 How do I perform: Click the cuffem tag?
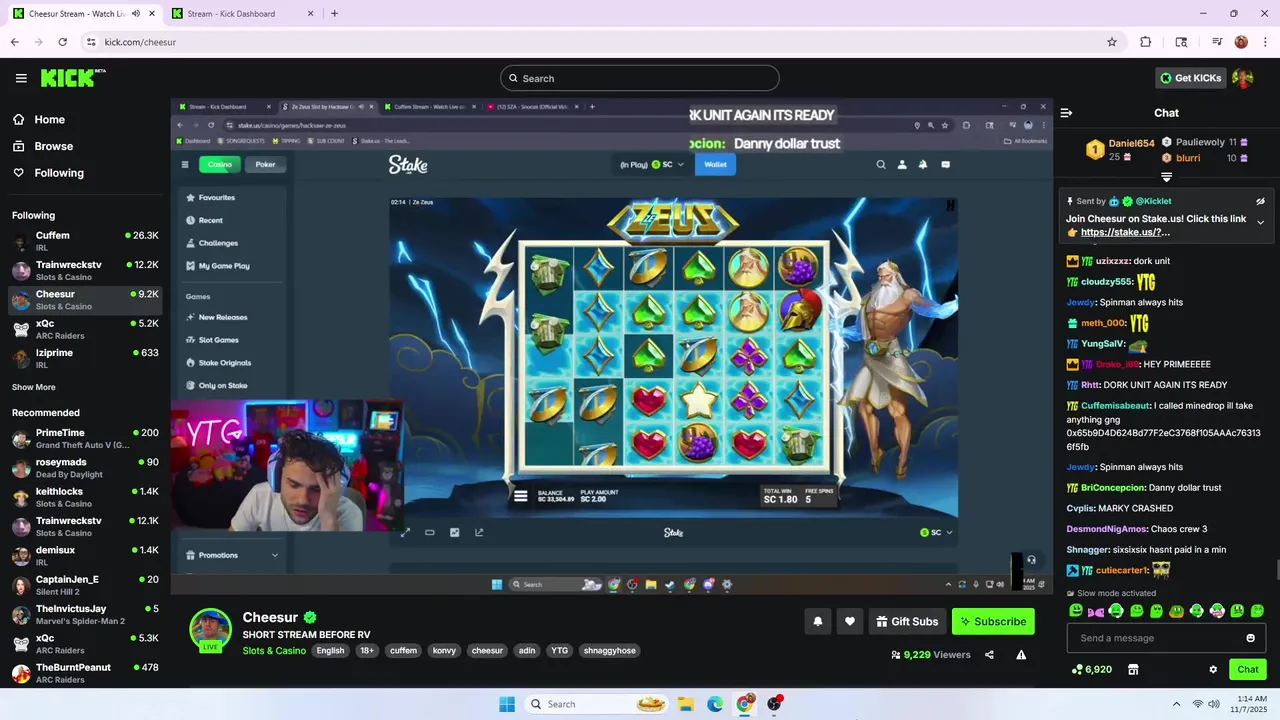coord(404,650)
